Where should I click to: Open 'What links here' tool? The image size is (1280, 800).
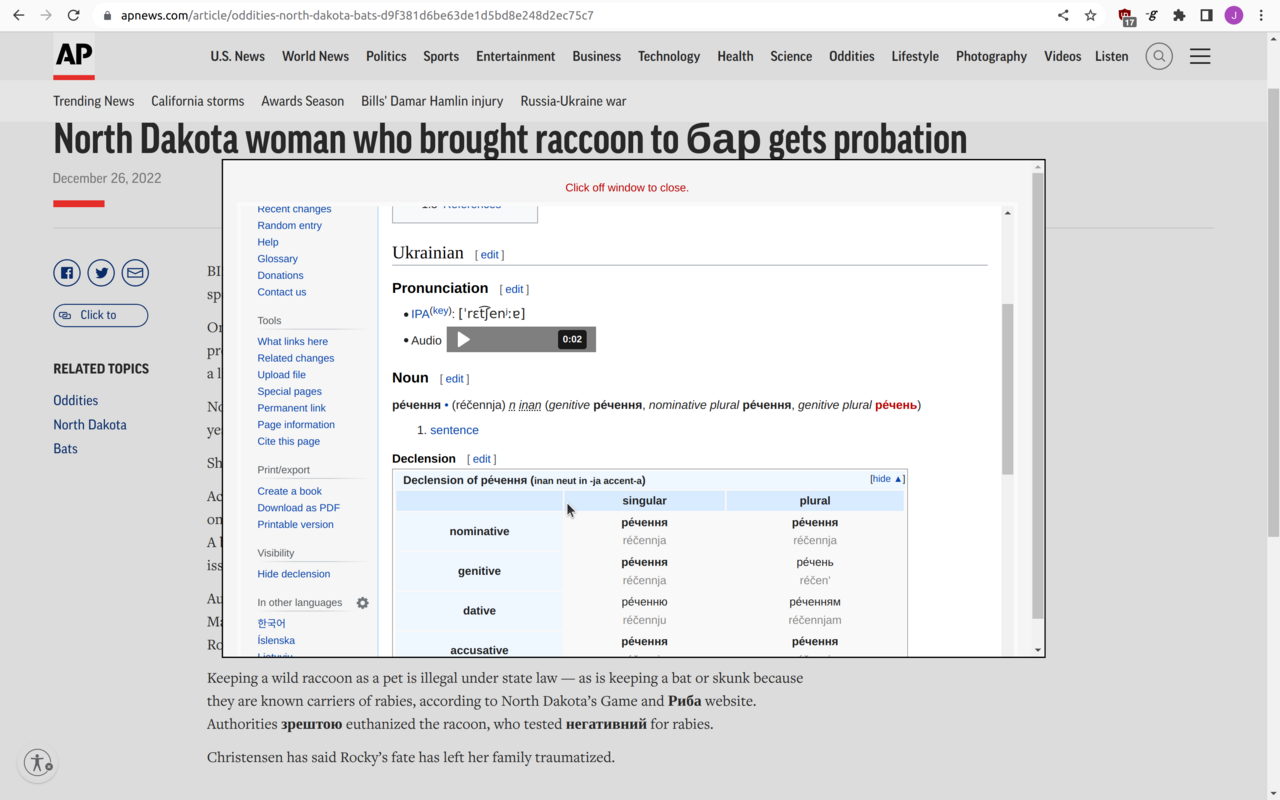pyautogui.click(x=292, y=342)
